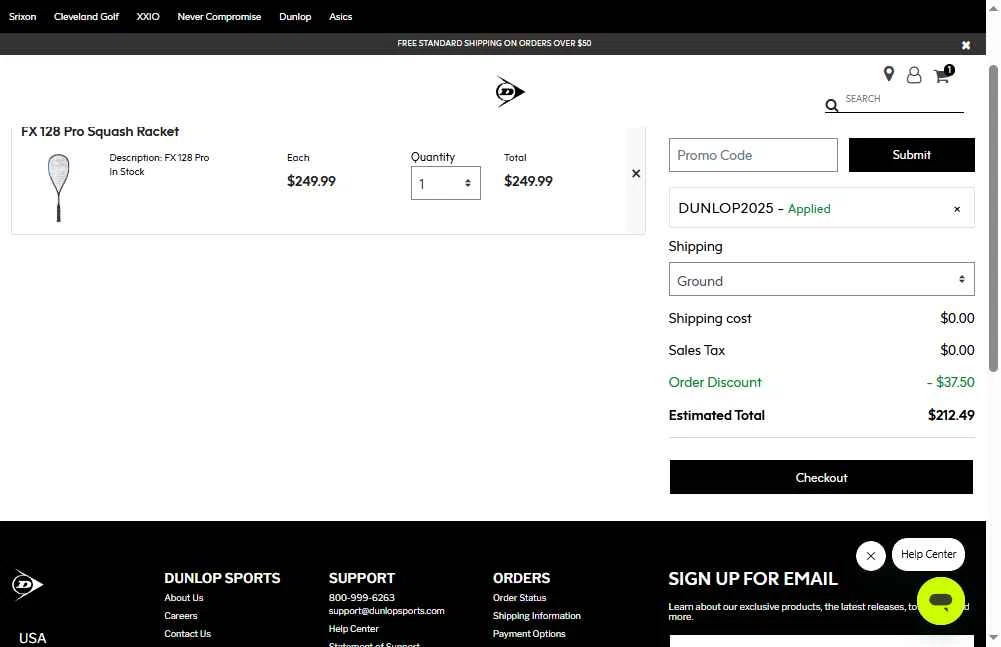The height and width of the screenshot is (647, 1001).
Task: Focus the Promo Code field
Action: click(753, 155)
